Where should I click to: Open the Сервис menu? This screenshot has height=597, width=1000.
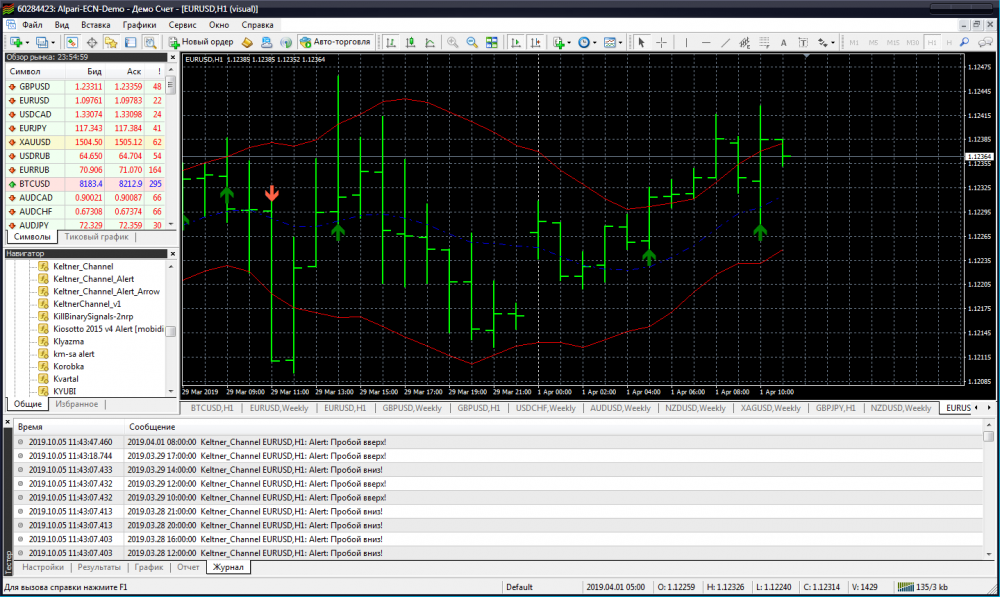tap(182, 25)
